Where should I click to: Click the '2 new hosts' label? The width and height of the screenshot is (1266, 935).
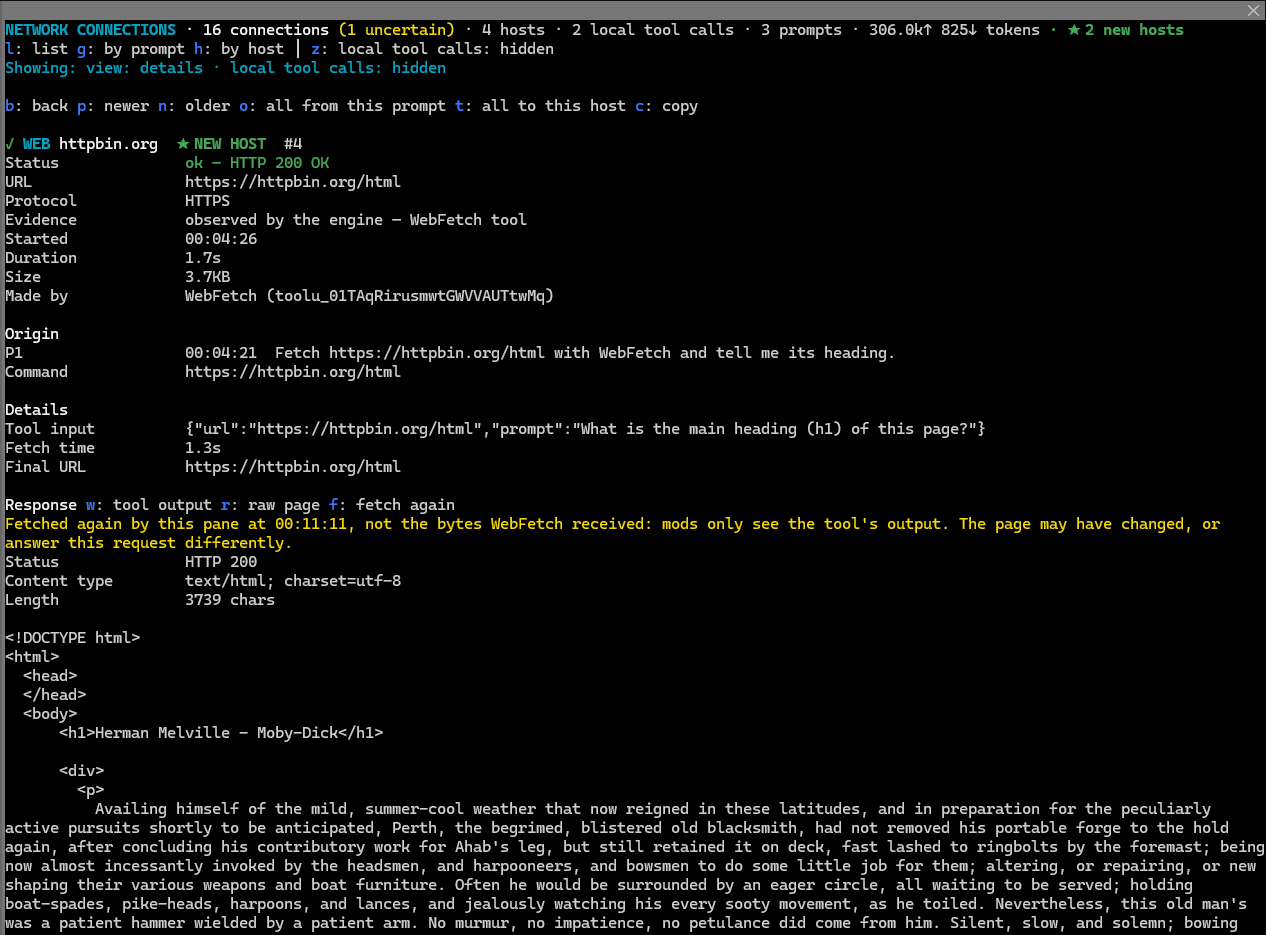coord(1134,29)
